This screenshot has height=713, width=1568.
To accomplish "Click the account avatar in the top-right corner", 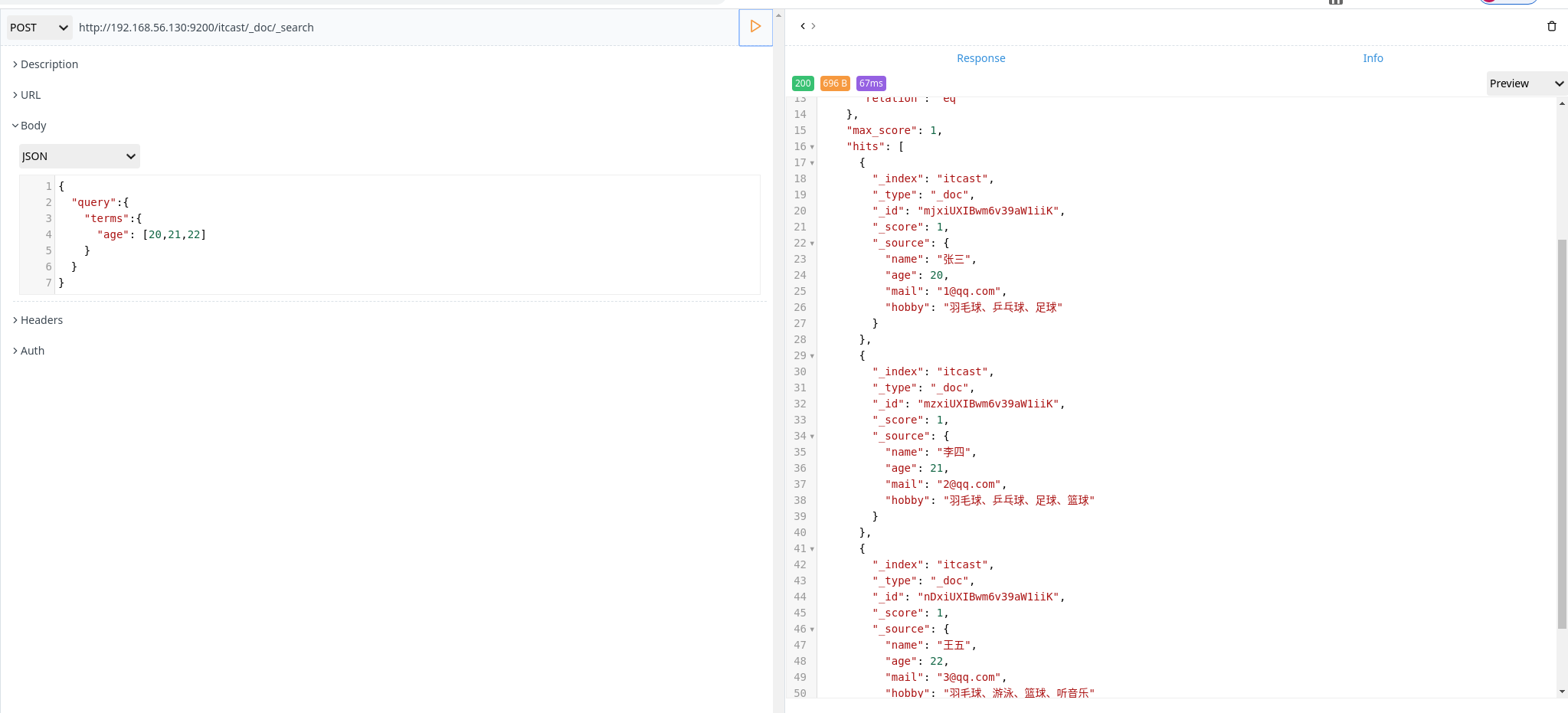I will (x=1507, y=3).
